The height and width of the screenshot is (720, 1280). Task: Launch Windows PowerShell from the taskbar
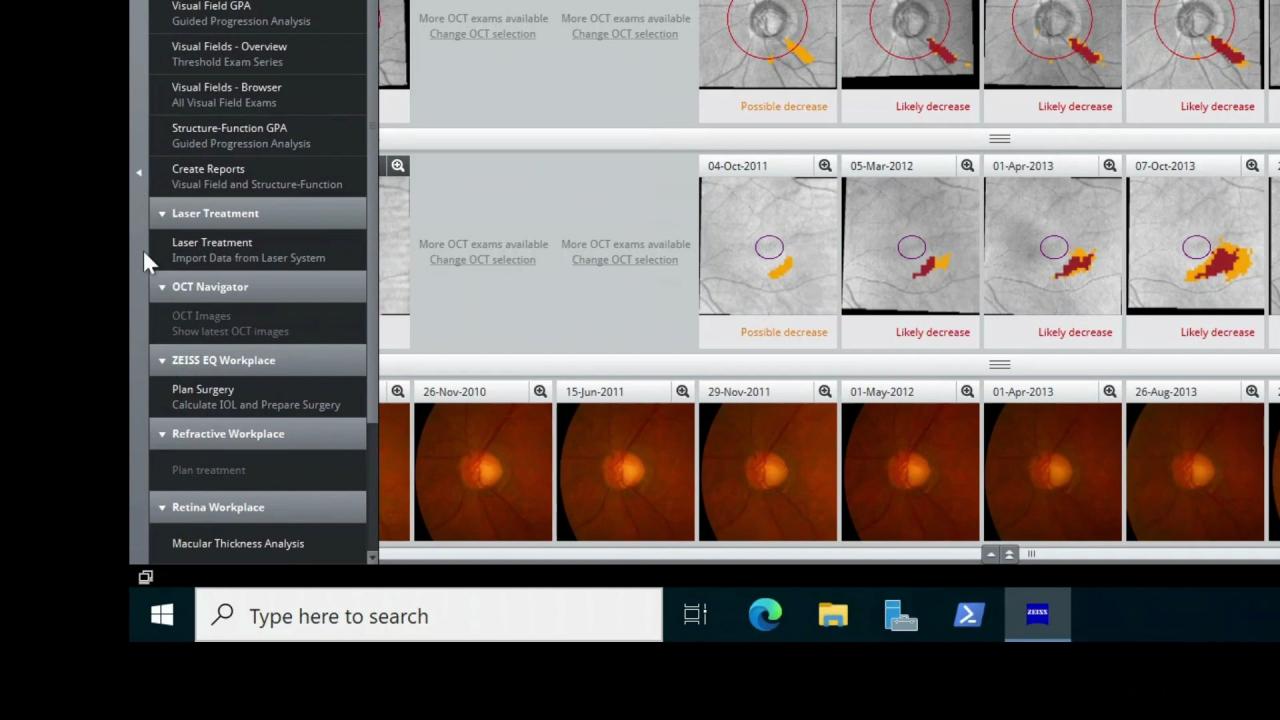968,615
